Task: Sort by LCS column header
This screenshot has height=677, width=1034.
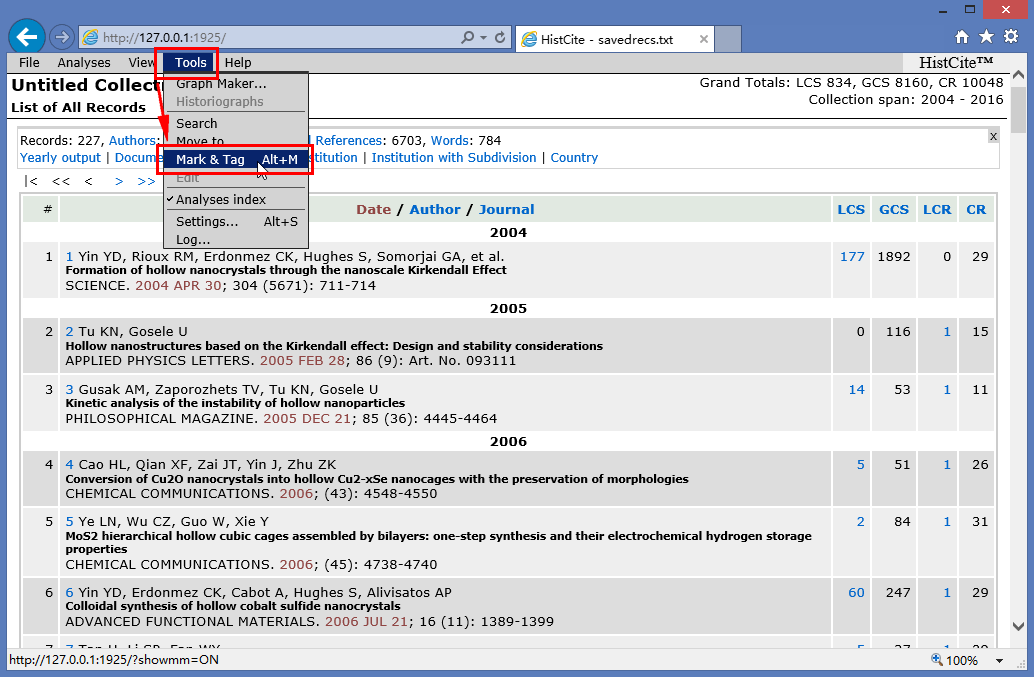Action: coord(851,209)
